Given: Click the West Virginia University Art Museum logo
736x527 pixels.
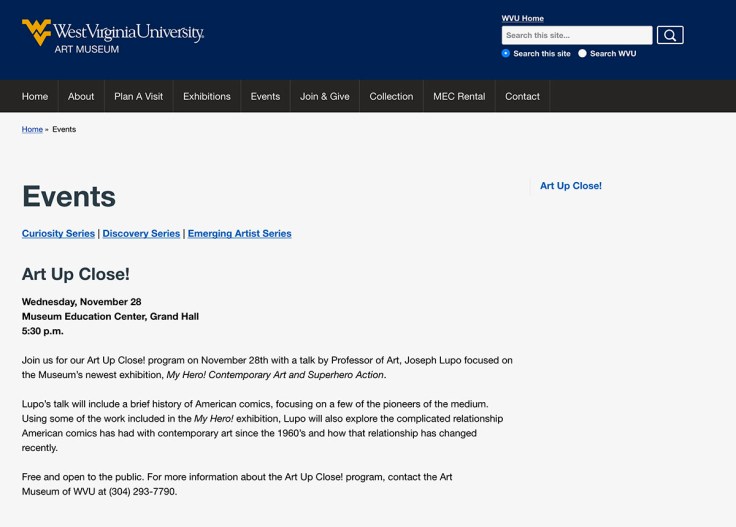Looking at the screenshot, I should click(113, 35).
